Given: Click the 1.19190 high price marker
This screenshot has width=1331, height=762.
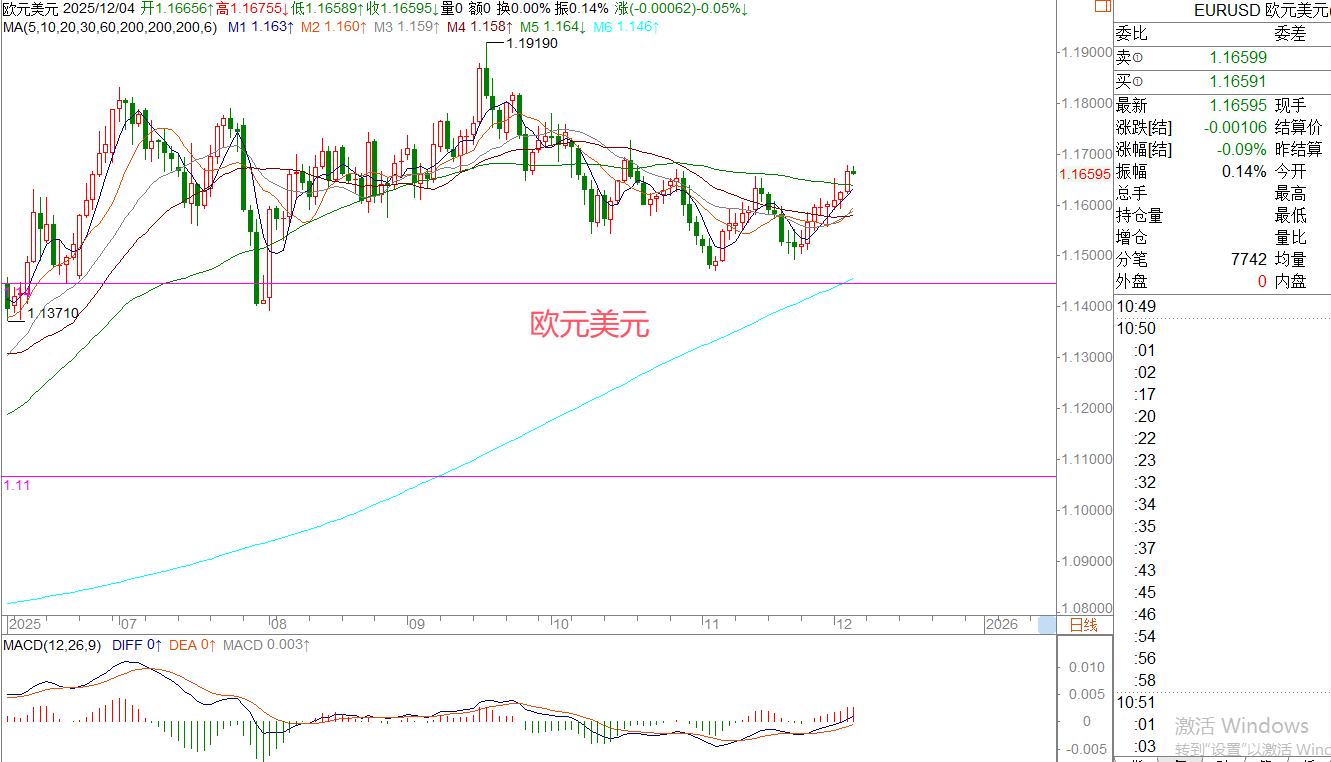Looking at the screenshot, I should (531, 43).
